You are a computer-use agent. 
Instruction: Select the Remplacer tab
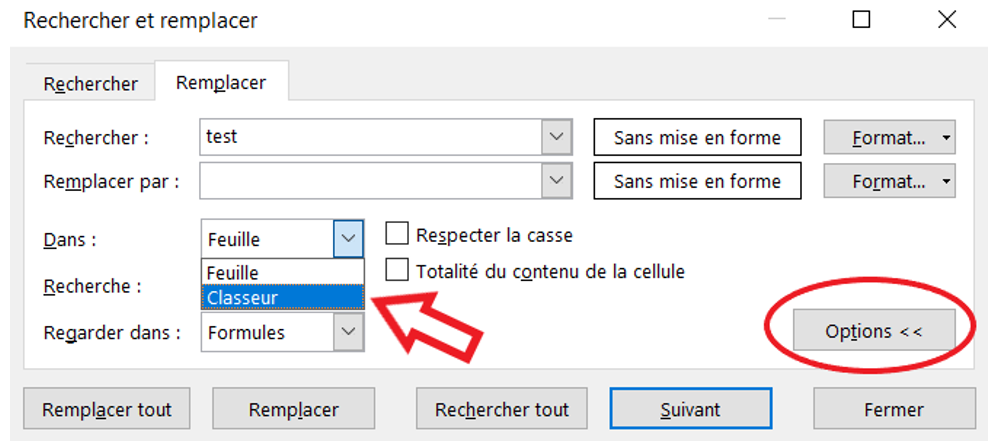(221, 82)
